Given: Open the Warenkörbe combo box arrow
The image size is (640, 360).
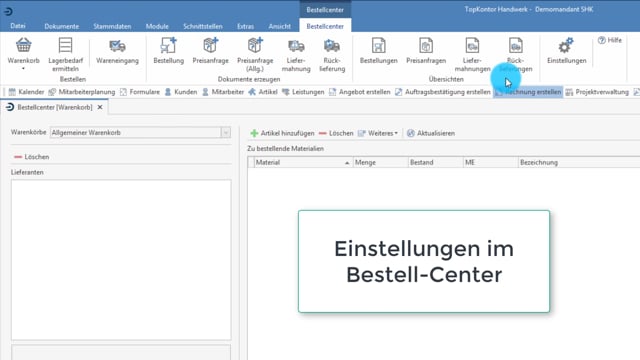Looking at the screenshot, I should [x=226, y=133].
